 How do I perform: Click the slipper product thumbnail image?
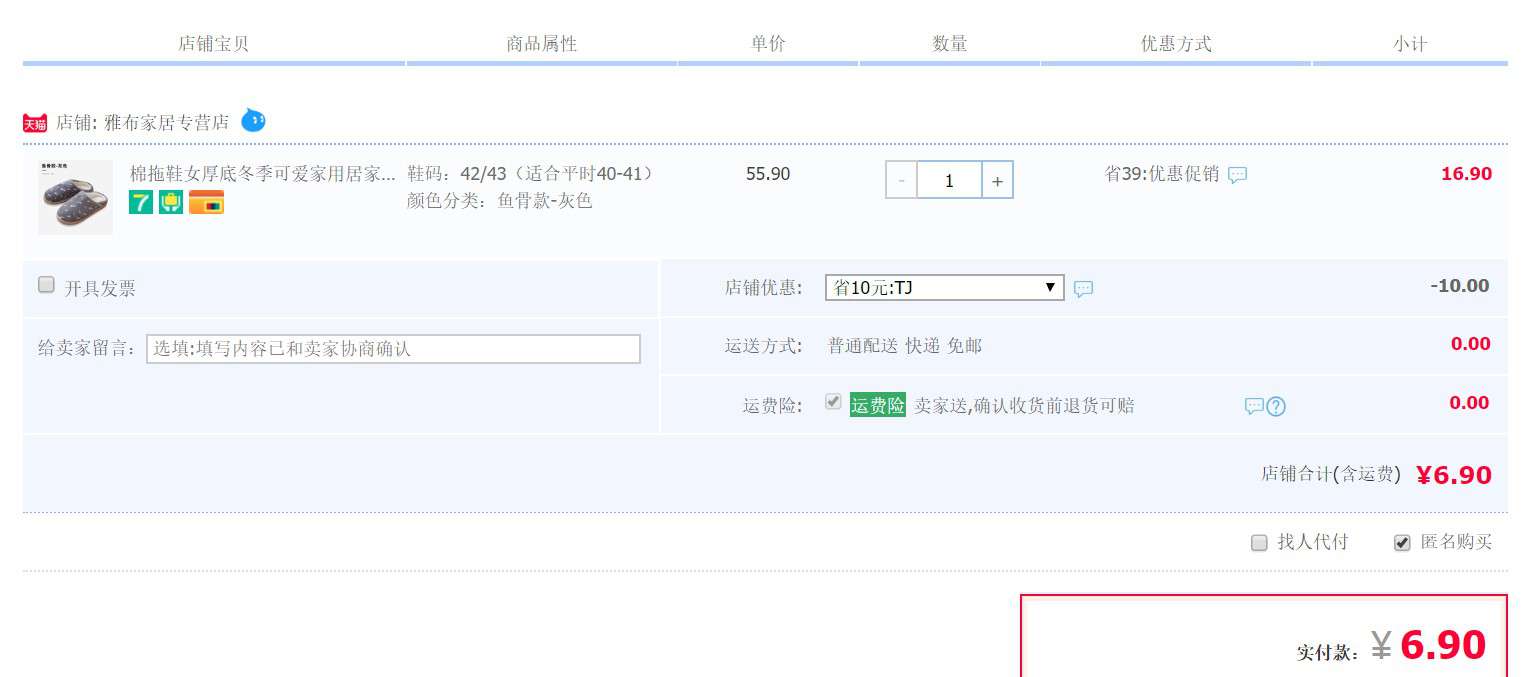[x=74, y=196]
